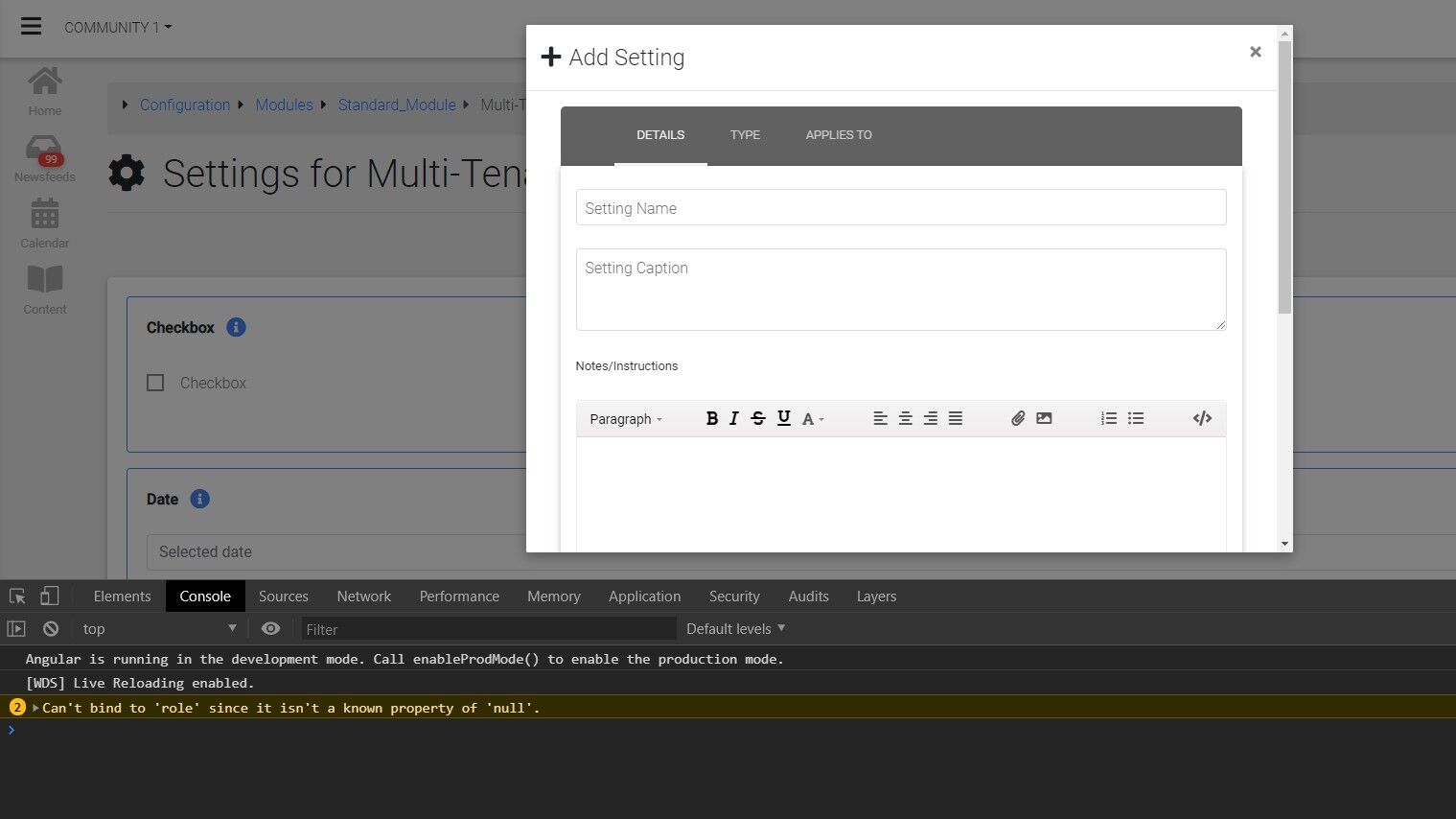This screenshot has width=1456, height=819.
Task: Open the DevTools Elements tab
Action: (x=123, y=597)
